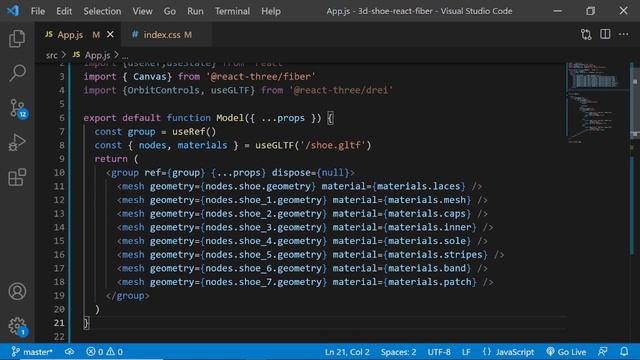Screen dimensions: 640x360
Task: Open the Help menu
Action: pyautogui.click(x=271, y=11)
